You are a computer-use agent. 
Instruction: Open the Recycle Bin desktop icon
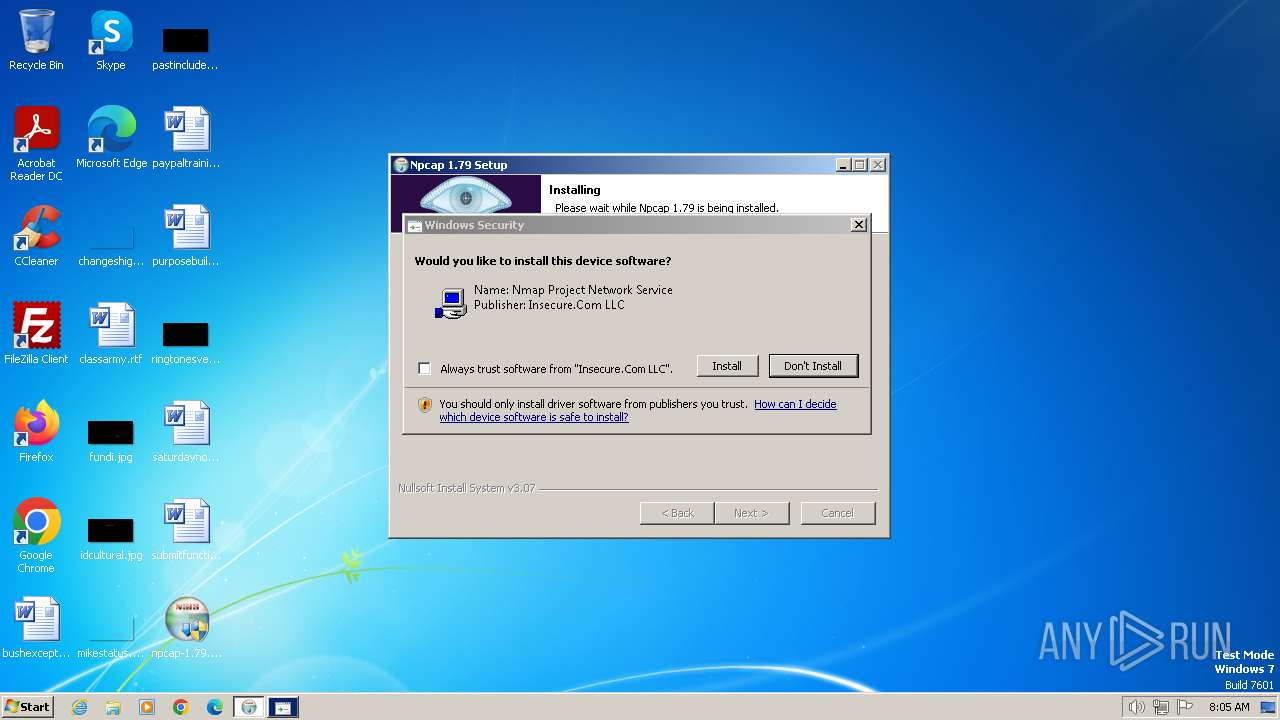[36, 40]
